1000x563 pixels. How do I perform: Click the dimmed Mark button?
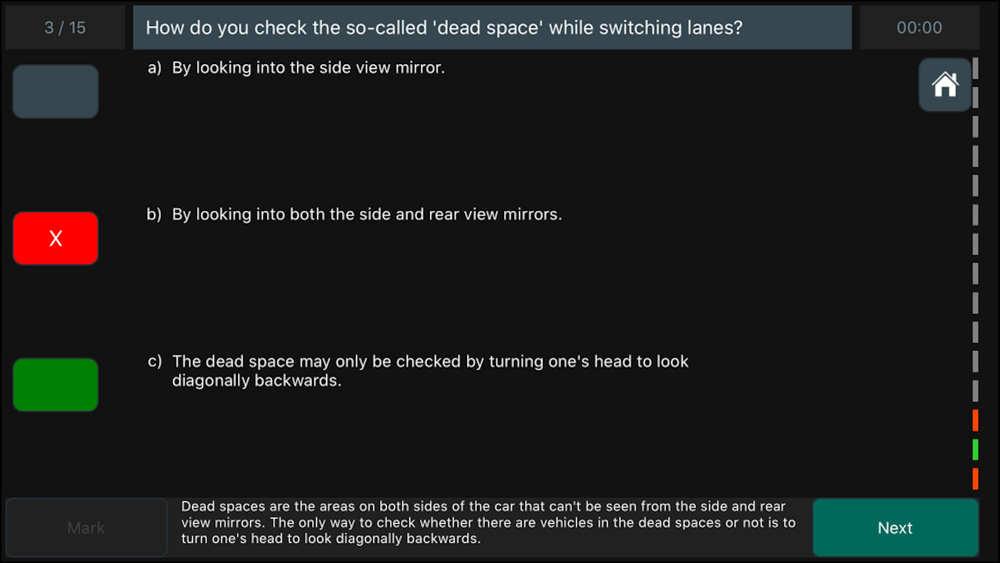[86, 528]
